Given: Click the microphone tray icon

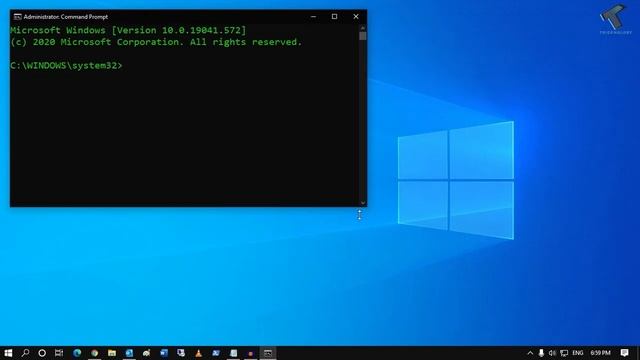Looking at the screenshot, I should coord(541,353).
